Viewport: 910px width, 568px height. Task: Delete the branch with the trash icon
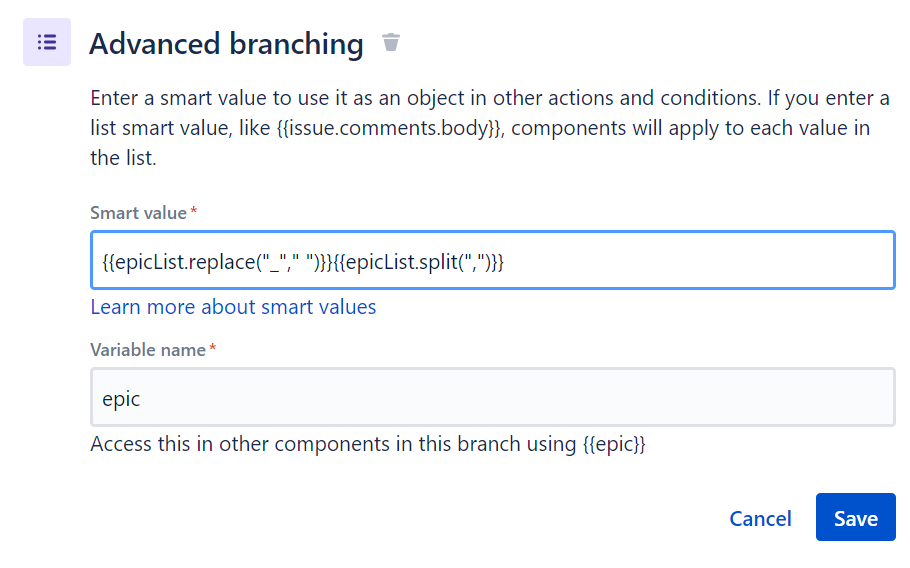[x=391, y=43]
